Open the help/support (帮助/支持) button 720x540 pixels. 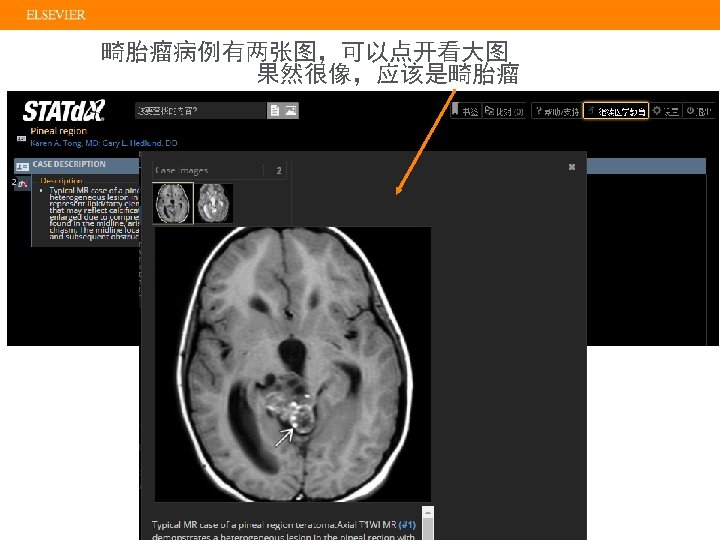point(557,111)
